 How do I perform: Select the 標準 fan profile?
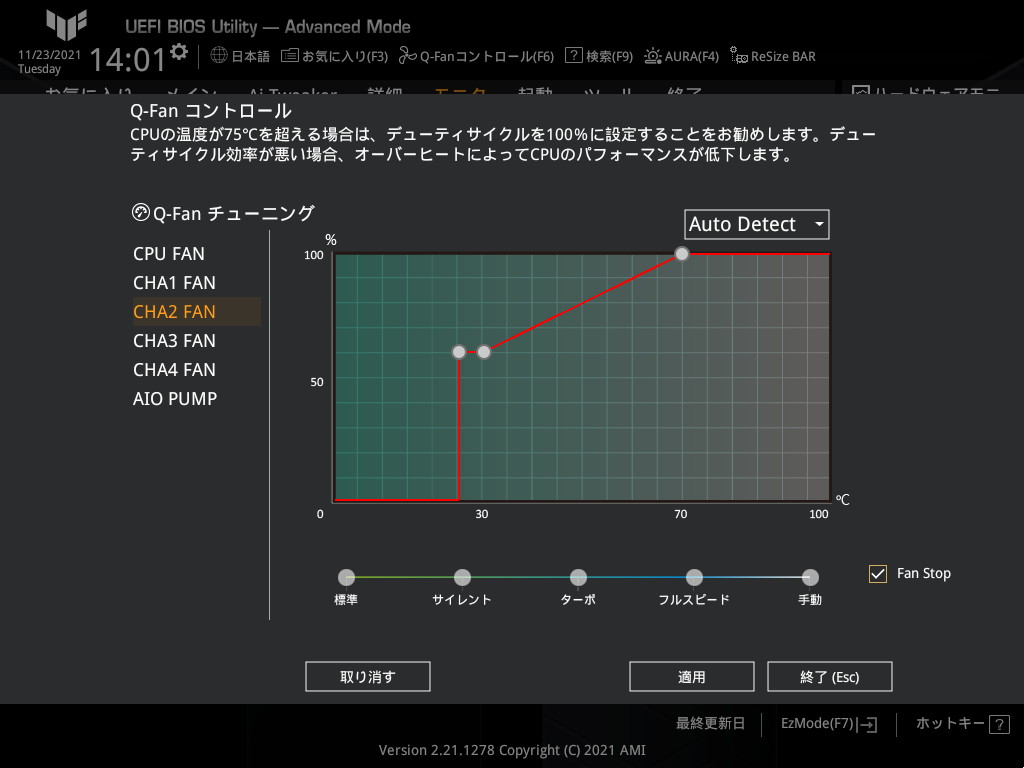[x=346, y=577]
